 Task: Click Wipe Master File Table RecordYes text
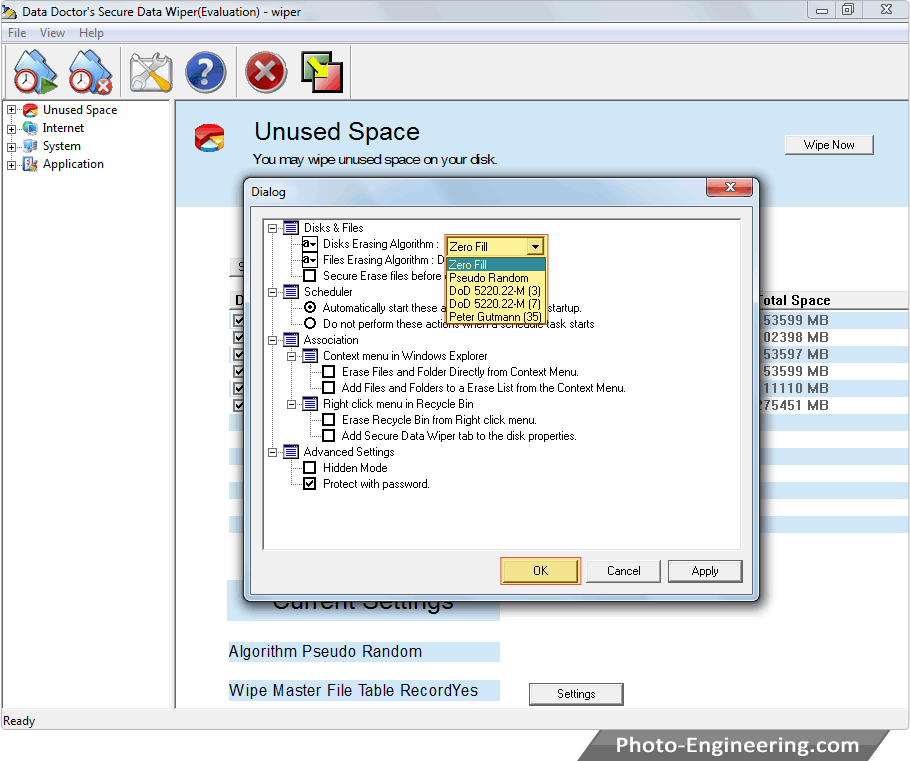point(353,690)
